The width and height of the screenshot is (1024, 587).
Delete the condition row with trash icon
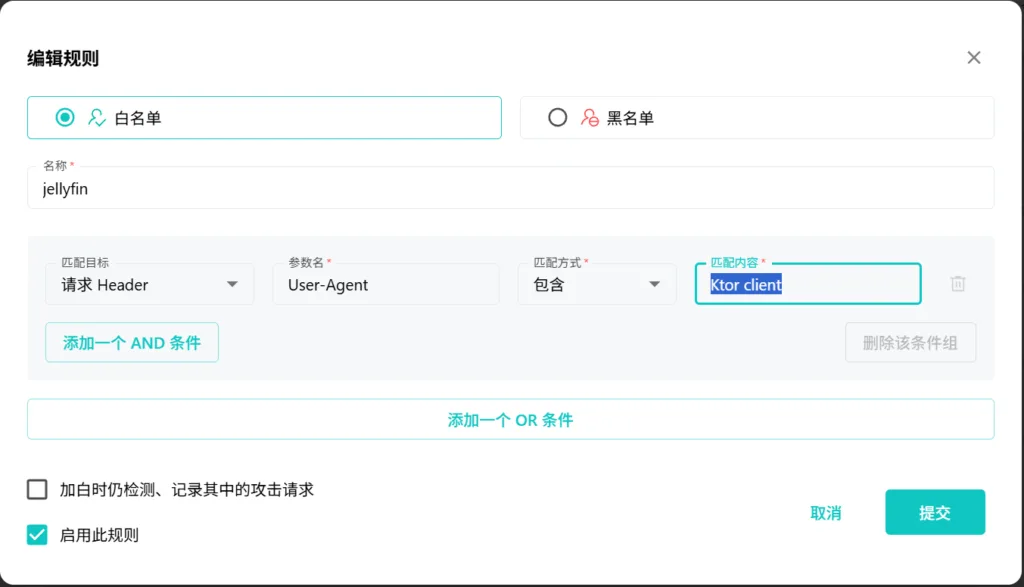(958, 284)
